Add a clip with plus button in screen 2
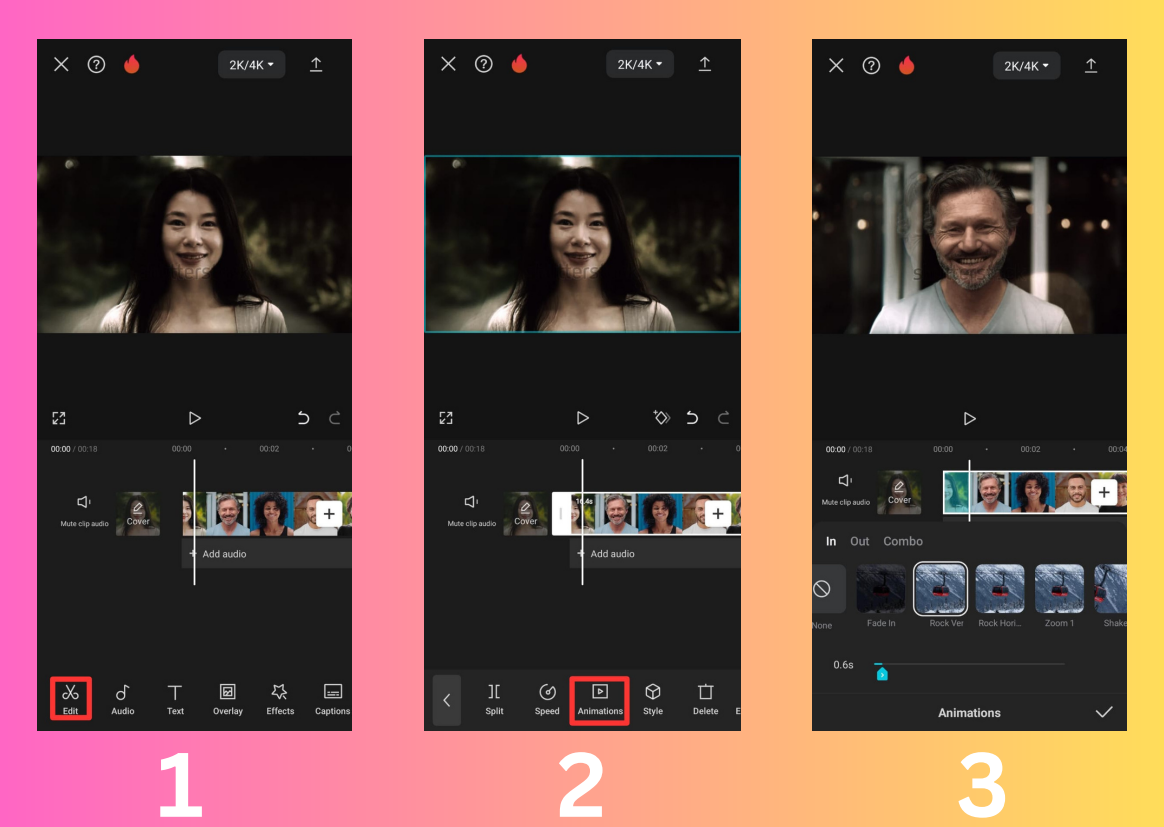1164x827 pixels. [x=718, y=514]
